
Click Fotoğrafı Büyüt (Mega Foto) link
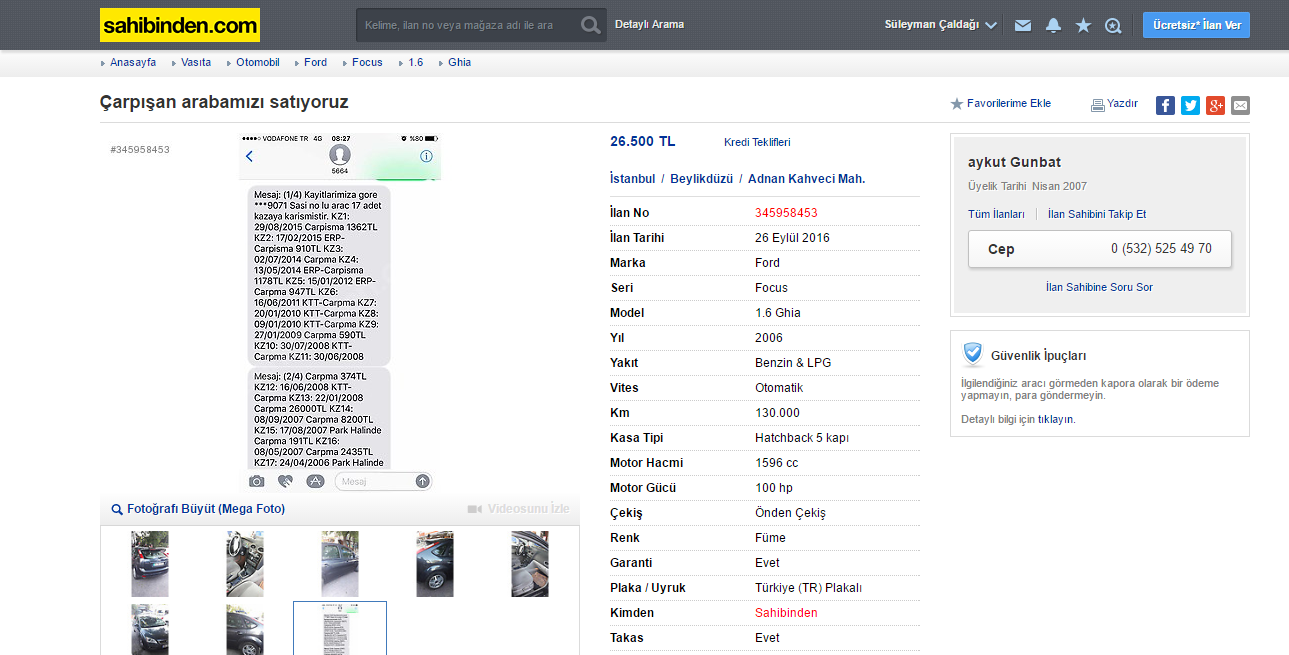coord(206,509)
